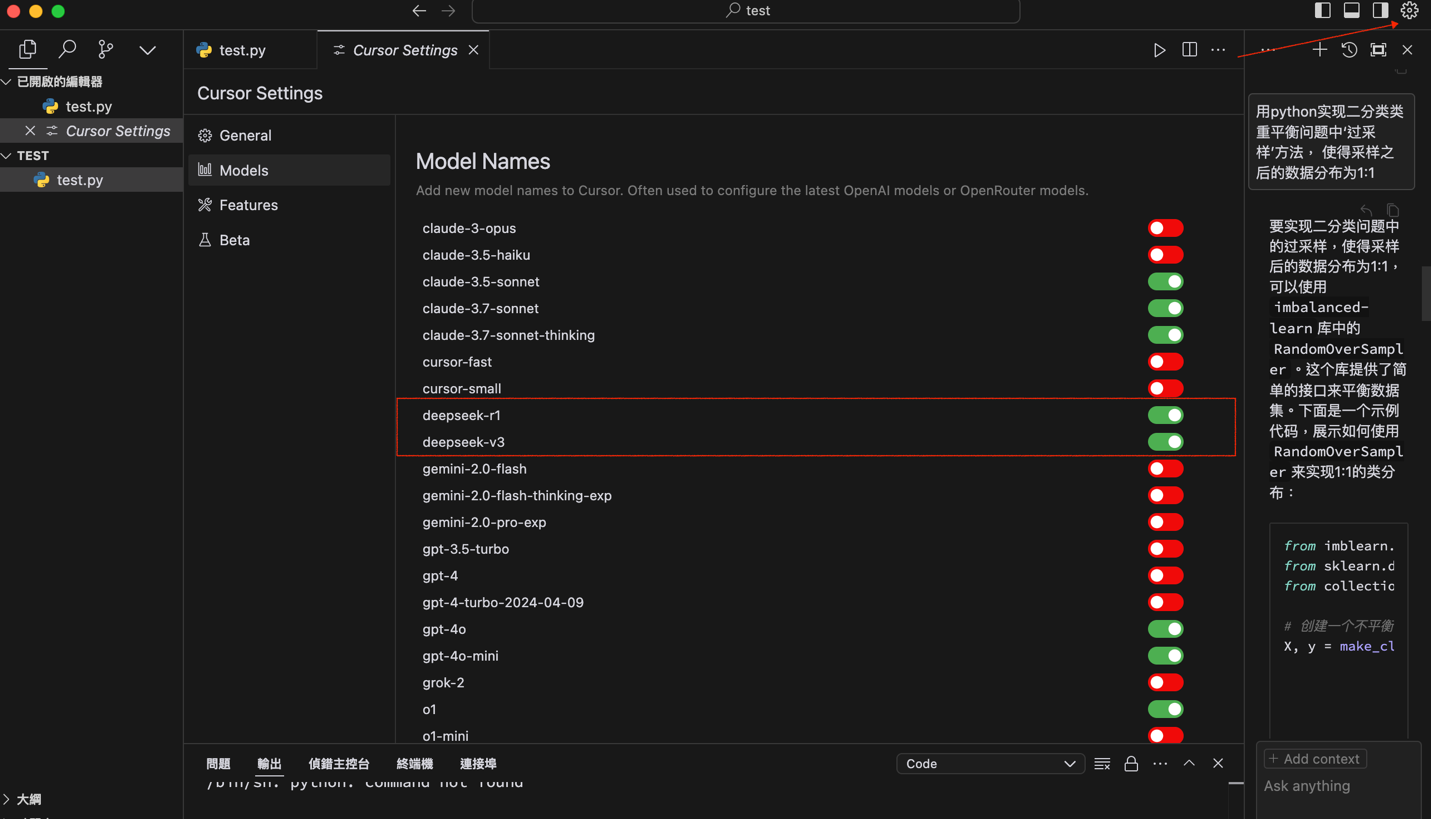Viewport: 1431px width, 819px height.
Task: Open the Code output channel dropdown
Action: click(x=990, y=764)
